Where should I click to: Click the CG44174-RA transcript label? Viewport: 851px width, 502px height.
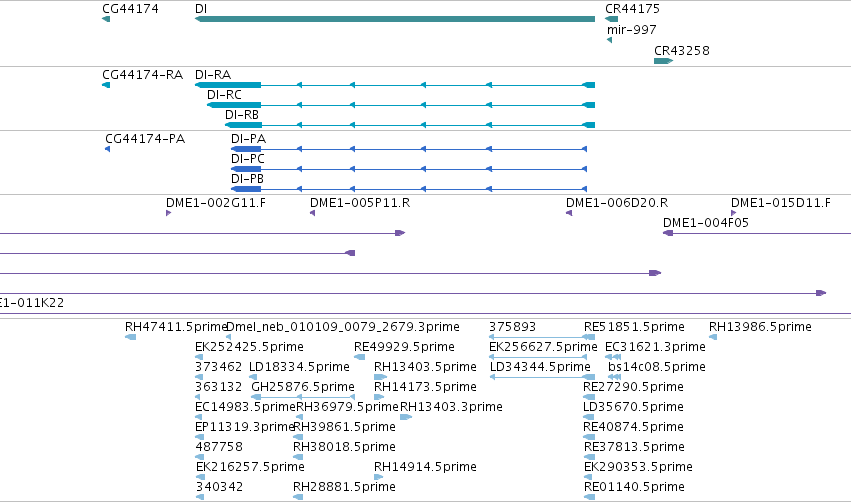tap(143, 75)
